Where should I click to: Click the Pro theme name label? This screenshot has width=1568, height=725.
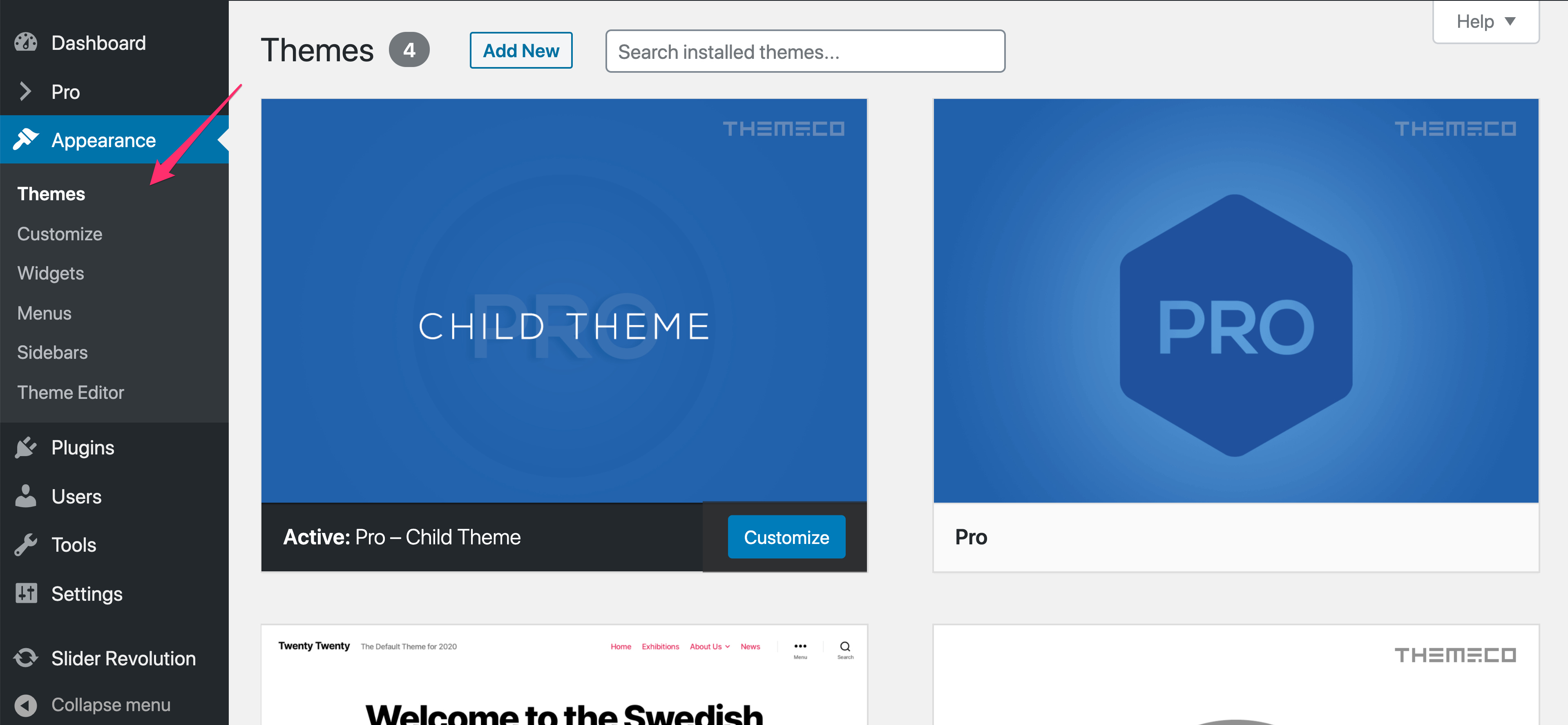tap(972, 537)
